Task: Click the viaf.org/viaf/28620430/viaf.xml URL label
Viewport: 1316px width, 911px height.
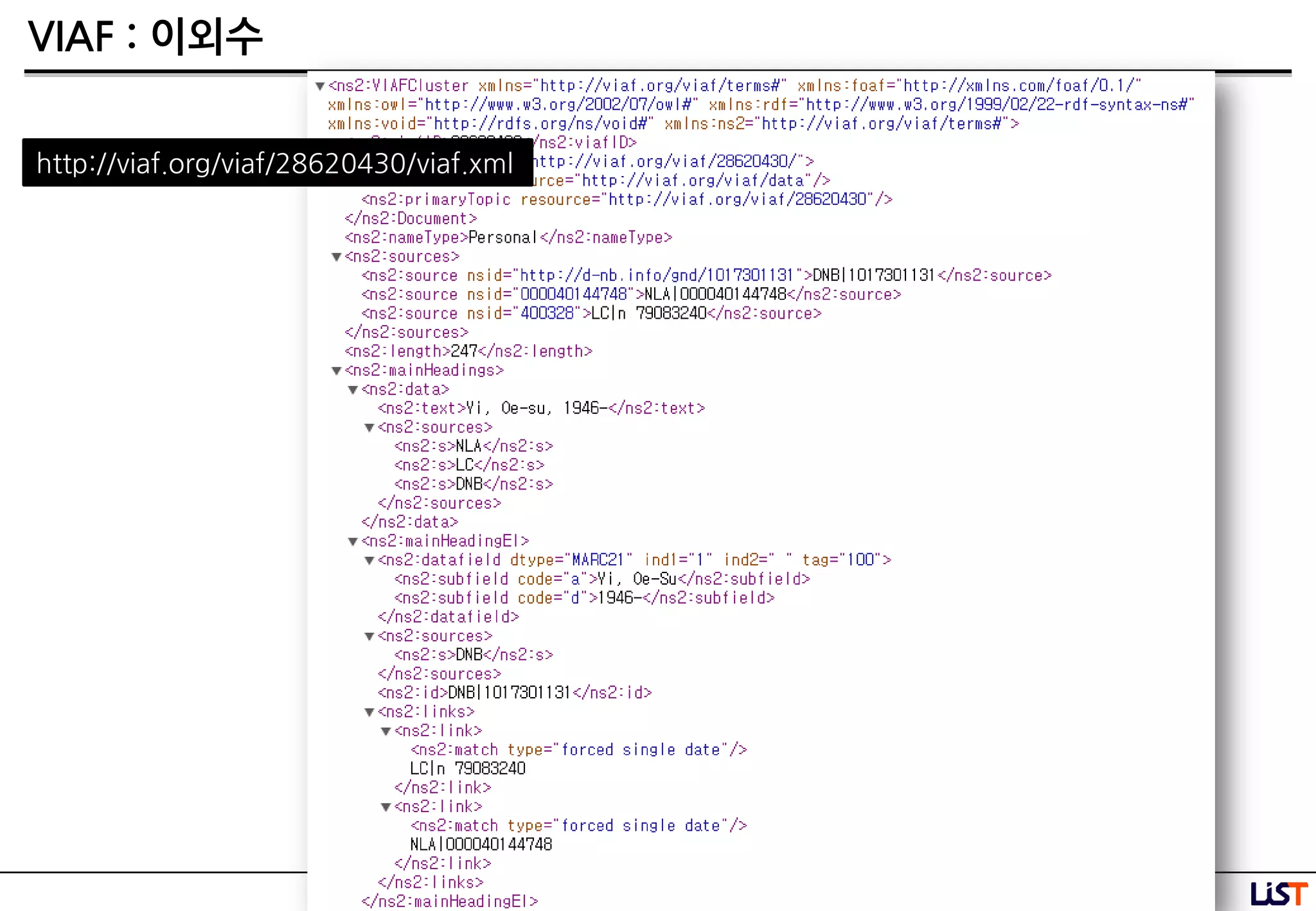Action: tap(275, 163)
